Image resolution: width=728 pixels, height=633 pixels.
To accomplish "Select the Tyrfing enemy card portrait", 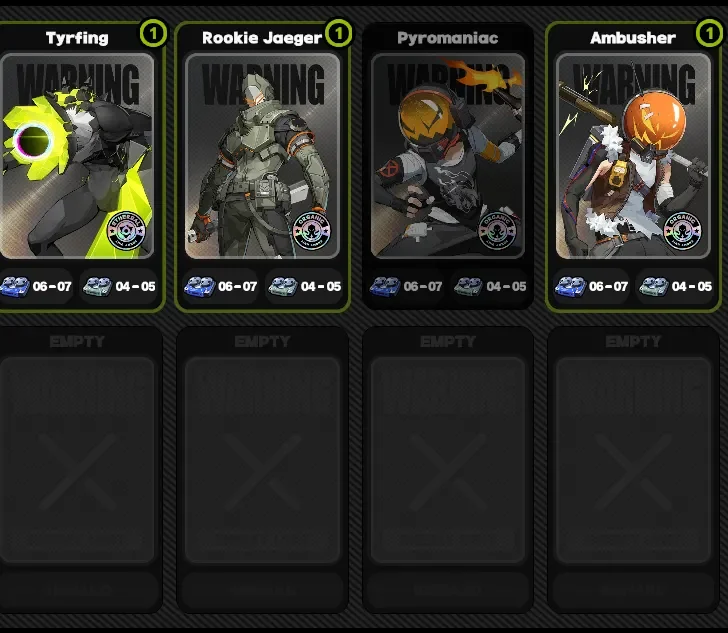I will [77, 156].
